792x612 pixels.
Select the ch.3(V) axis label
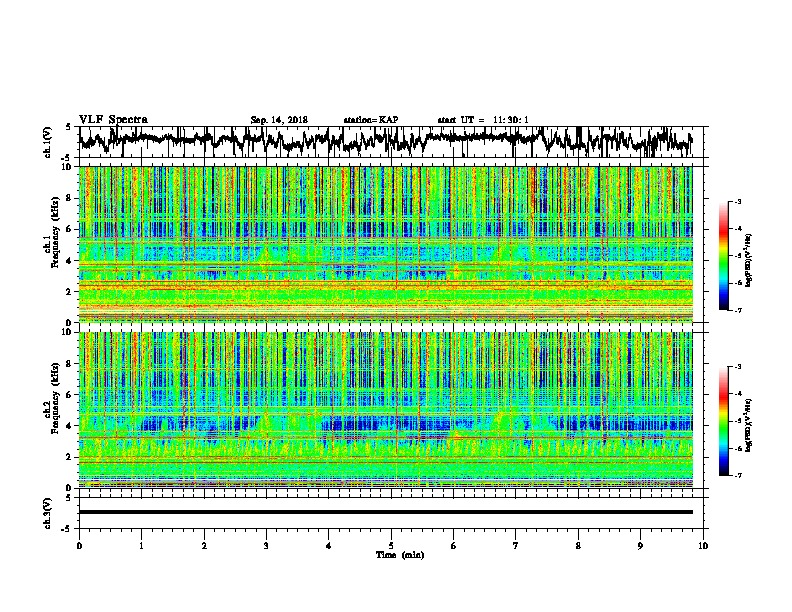pos(48,513)
